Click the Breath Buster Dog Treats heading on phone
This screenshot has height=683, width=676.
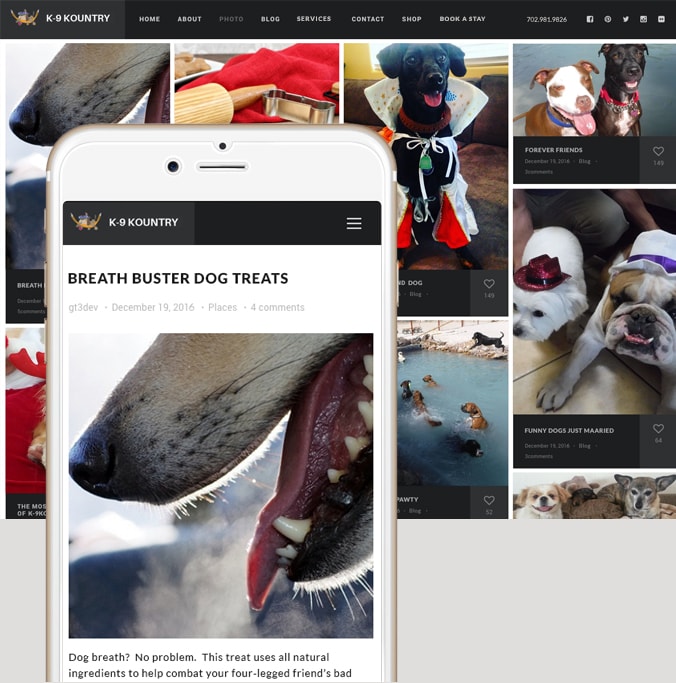point(178,278)
